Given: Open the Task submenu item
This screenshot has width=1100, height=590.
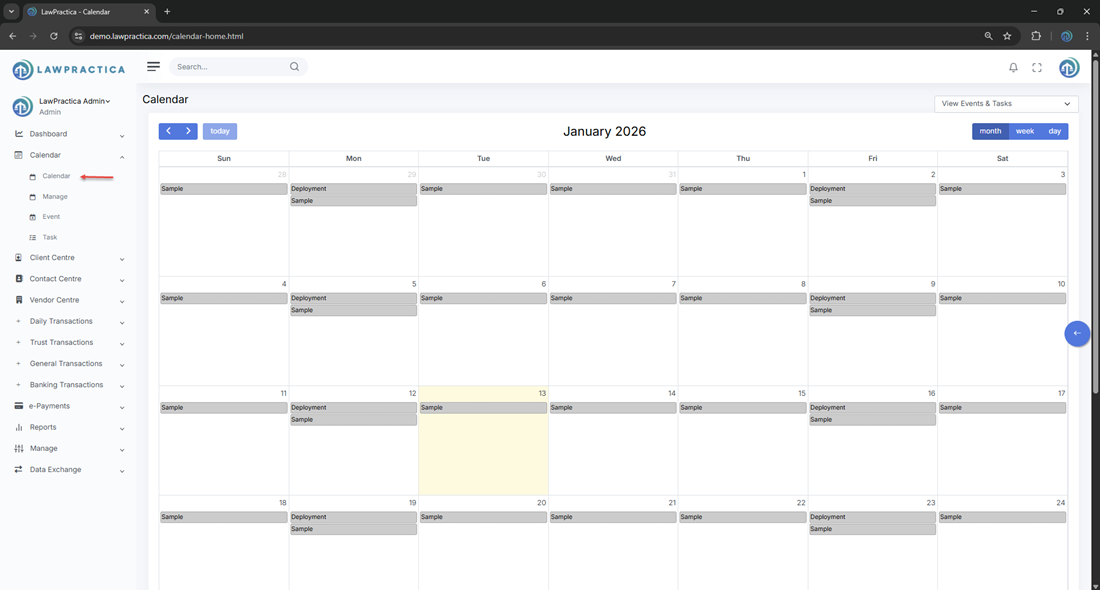Looking at the screenshot, I should [x=50, y=238].
